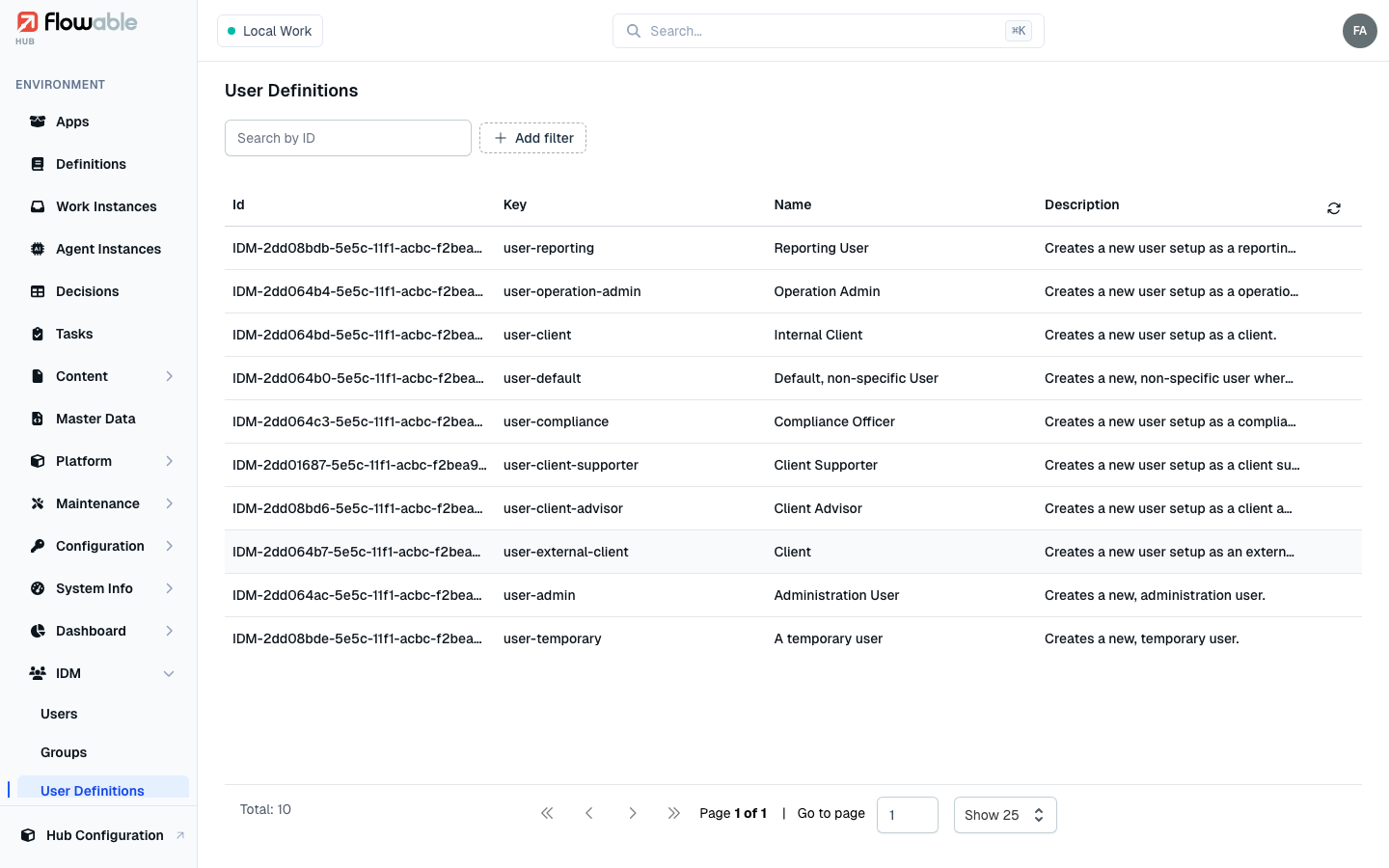Open the user-reporting definition row

793,248
